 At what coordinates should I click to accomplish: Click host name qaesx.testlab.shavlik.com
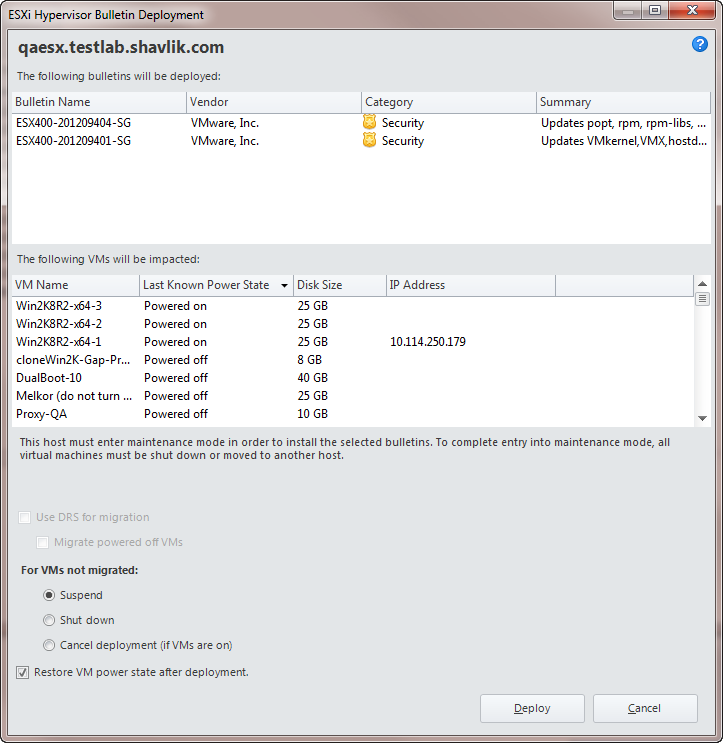click(x=121, y=47)
